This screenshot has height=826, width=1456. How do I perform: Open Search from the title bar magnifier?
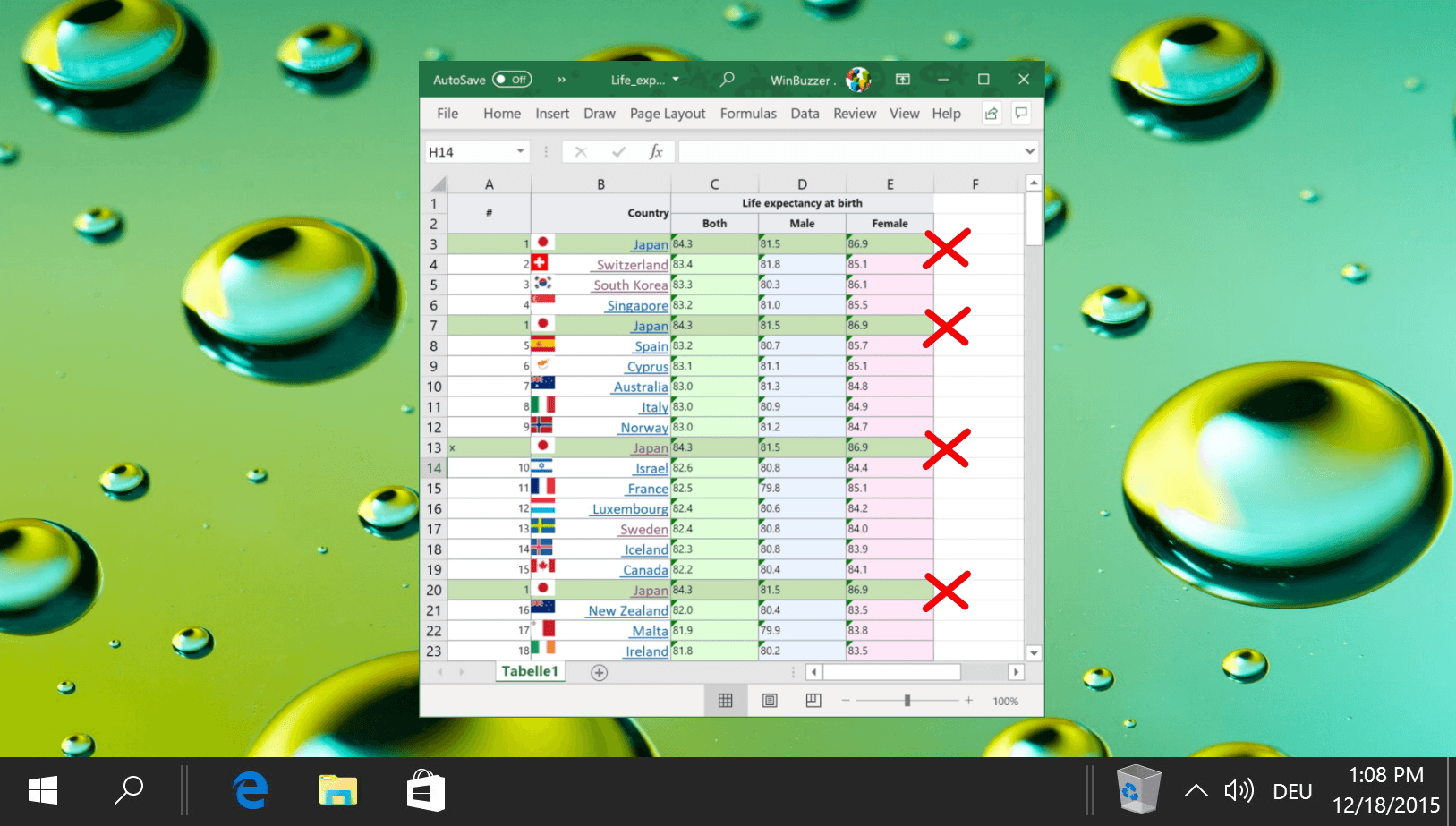tap(727, 79)
